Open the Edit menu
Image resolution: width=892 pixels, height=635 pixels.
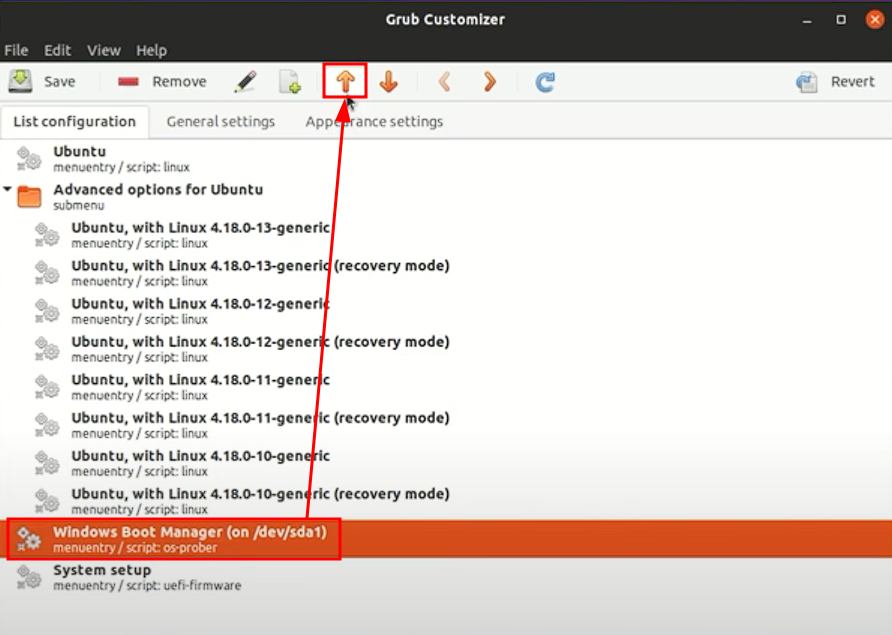[x=57, y=50]
